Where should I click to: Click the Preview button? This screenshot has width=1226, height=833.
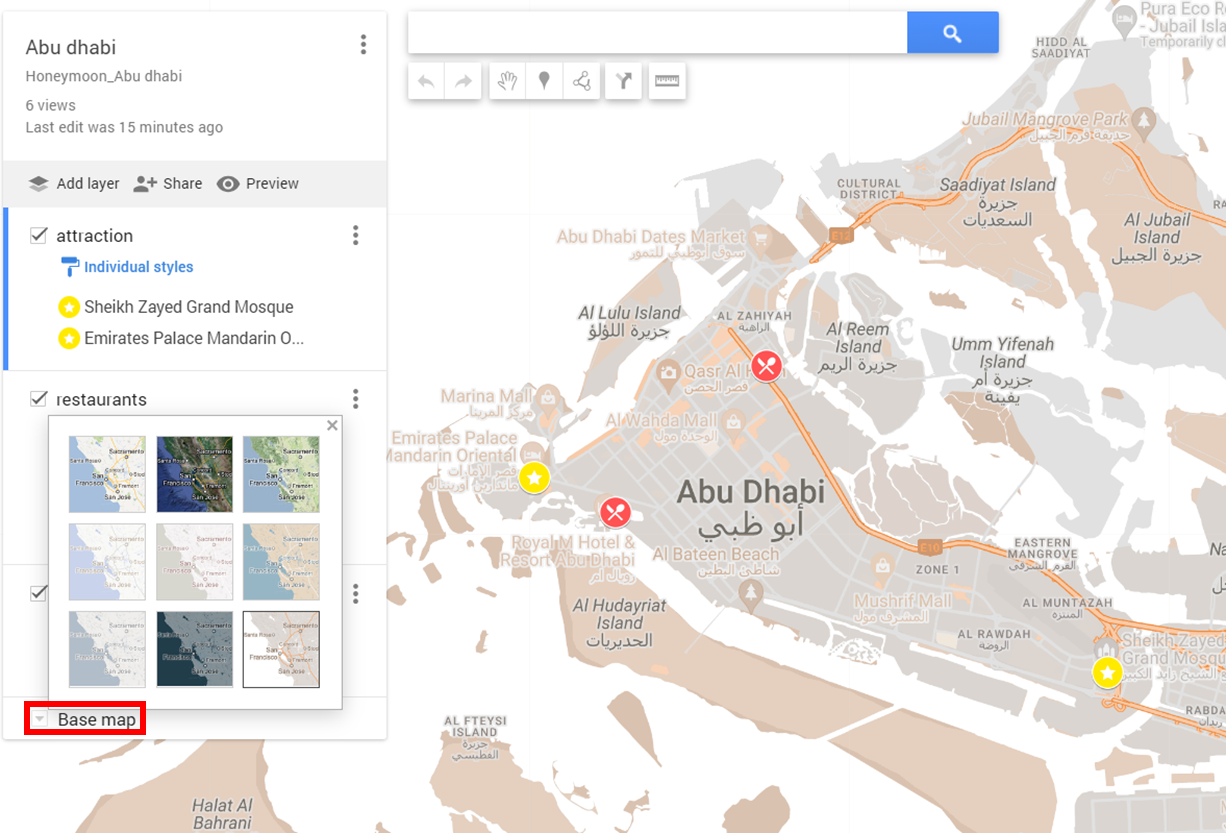click(x=258, y=184)
